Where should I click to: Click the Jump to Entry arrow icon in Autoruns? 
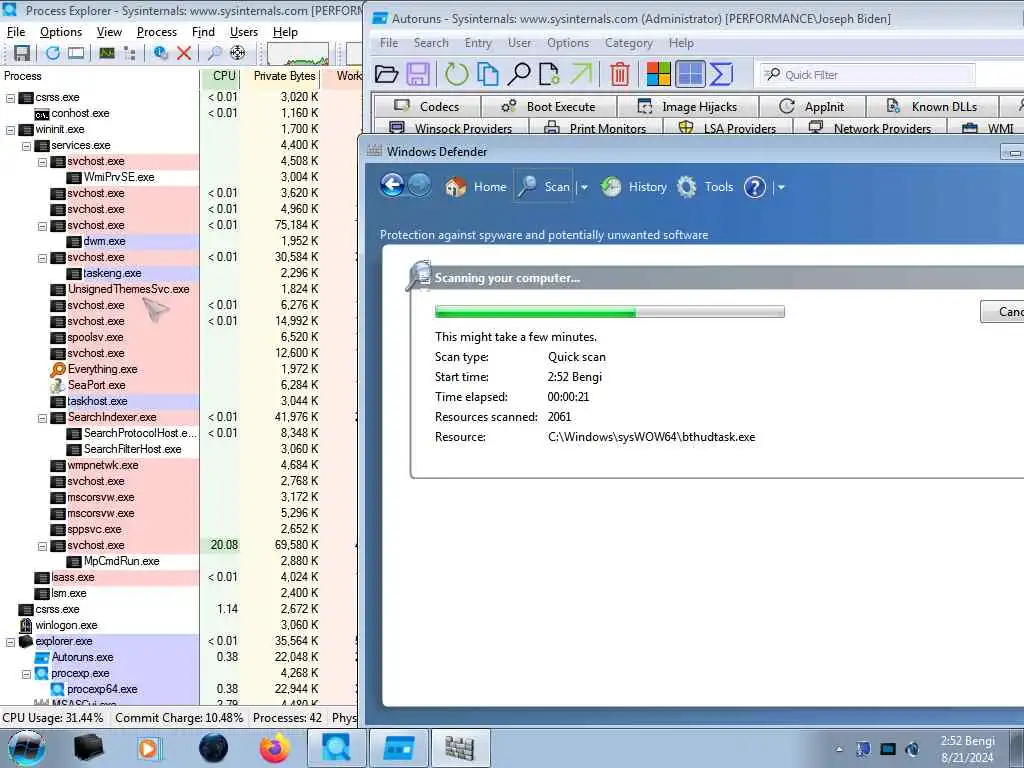[581, 74]
